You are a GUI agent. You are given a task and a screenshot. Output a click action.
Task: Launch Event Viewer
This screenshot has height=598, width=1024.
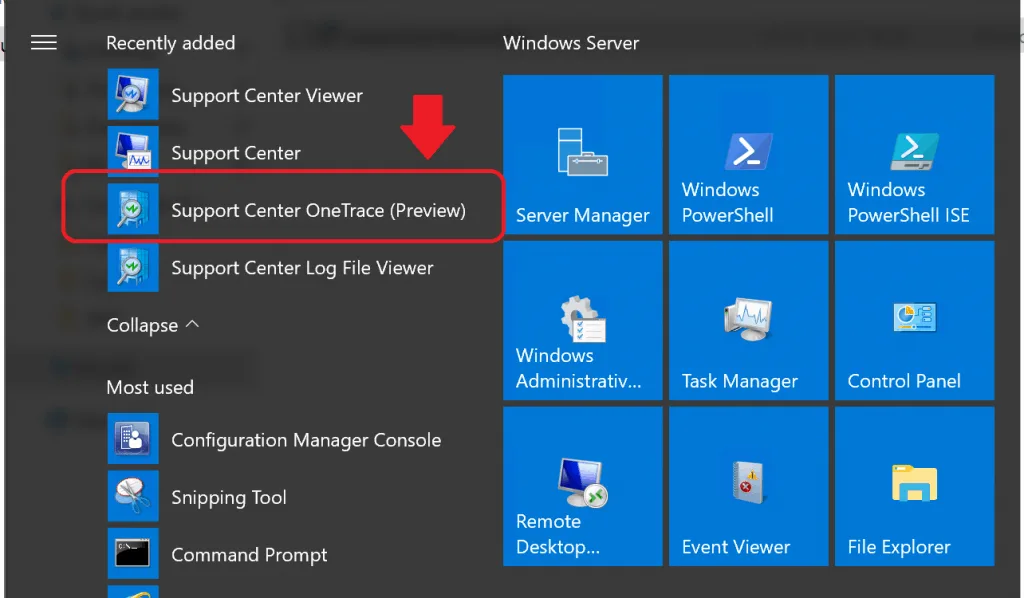[748, 485]
